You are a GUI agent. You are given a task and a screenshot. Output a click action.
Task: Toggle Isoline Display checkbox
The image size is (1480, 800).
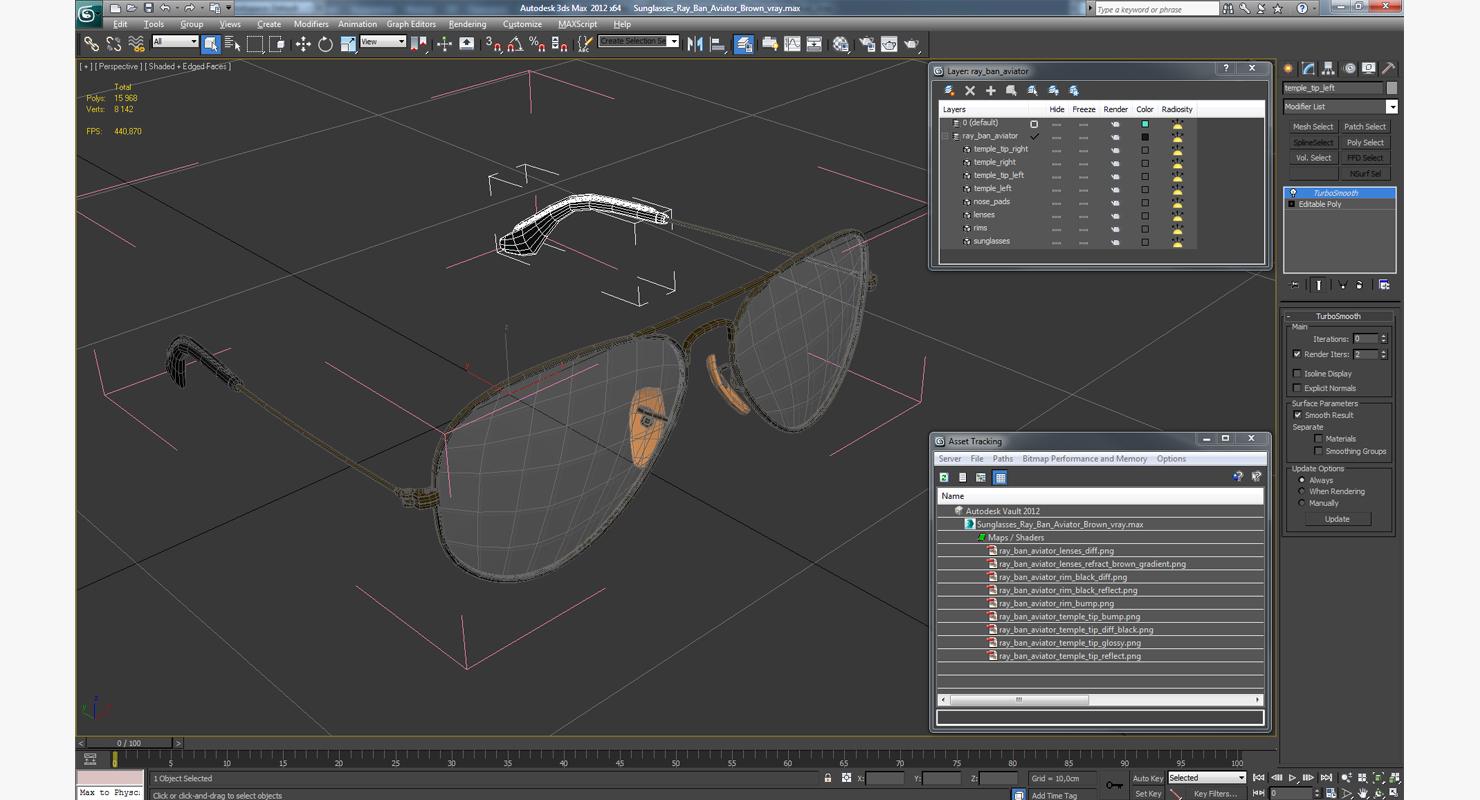coord(1297,374)
